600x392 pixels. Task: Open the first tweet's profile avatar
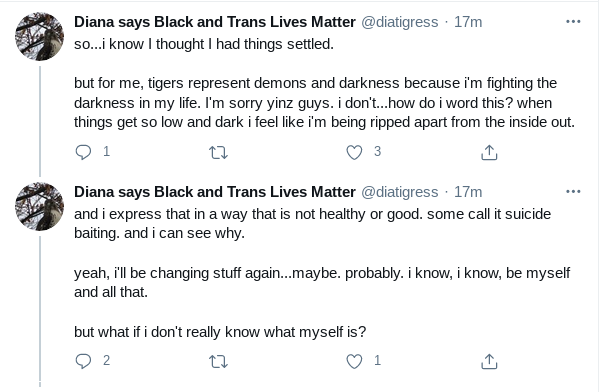coord(39,37)
